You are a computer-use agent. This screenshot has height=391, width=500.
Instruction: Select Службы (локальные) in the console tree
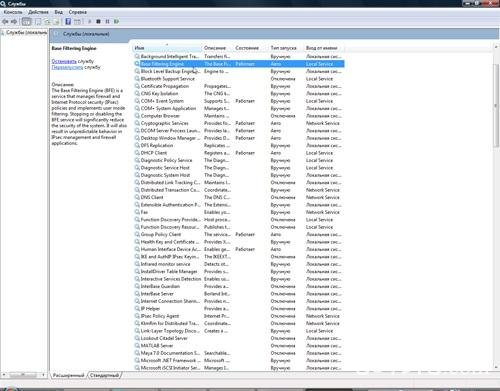pos(26,33)
